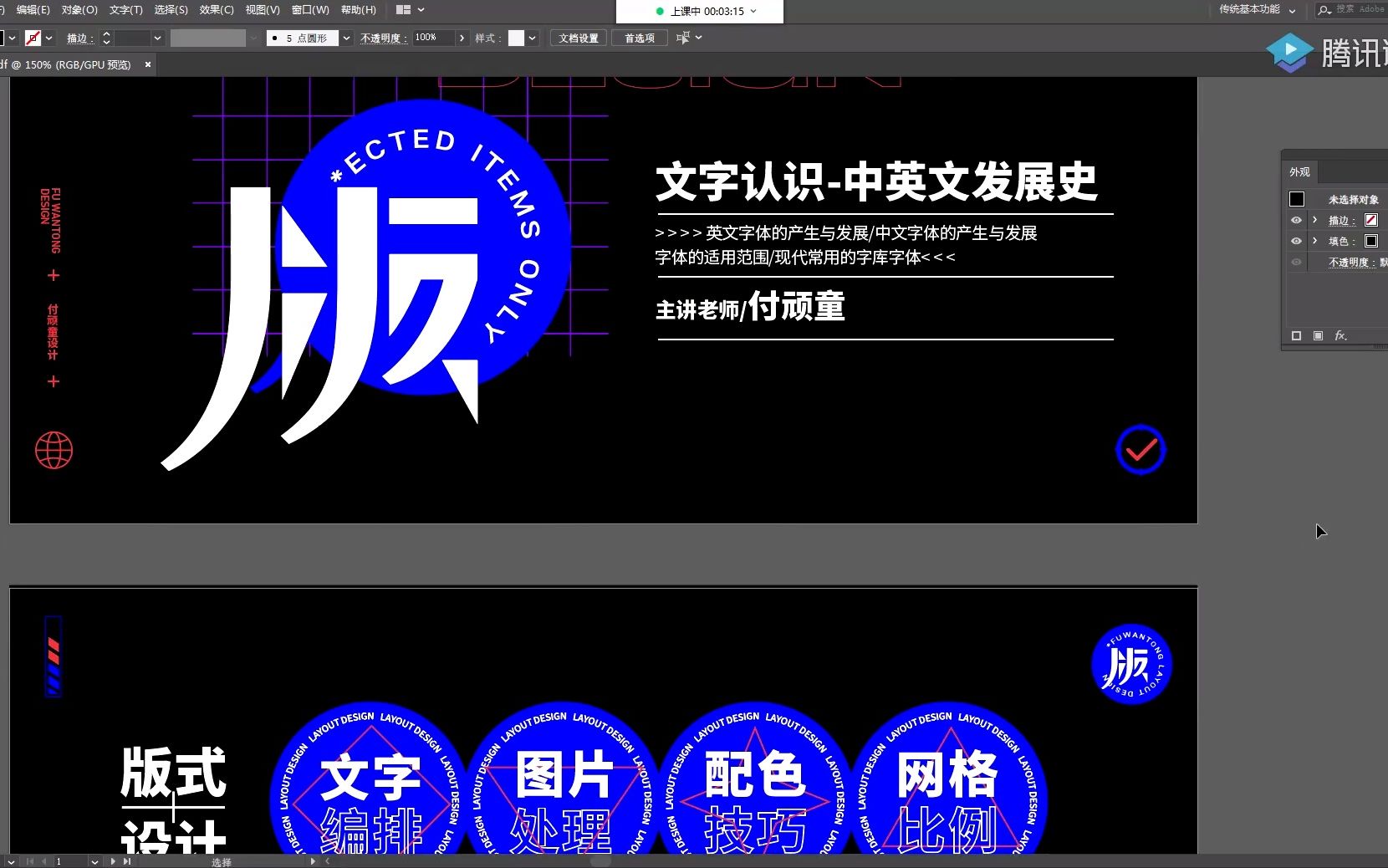1388x868 pixels.
Task: Click the horizontal scrollbar left arrow
Action: [328, 860]
